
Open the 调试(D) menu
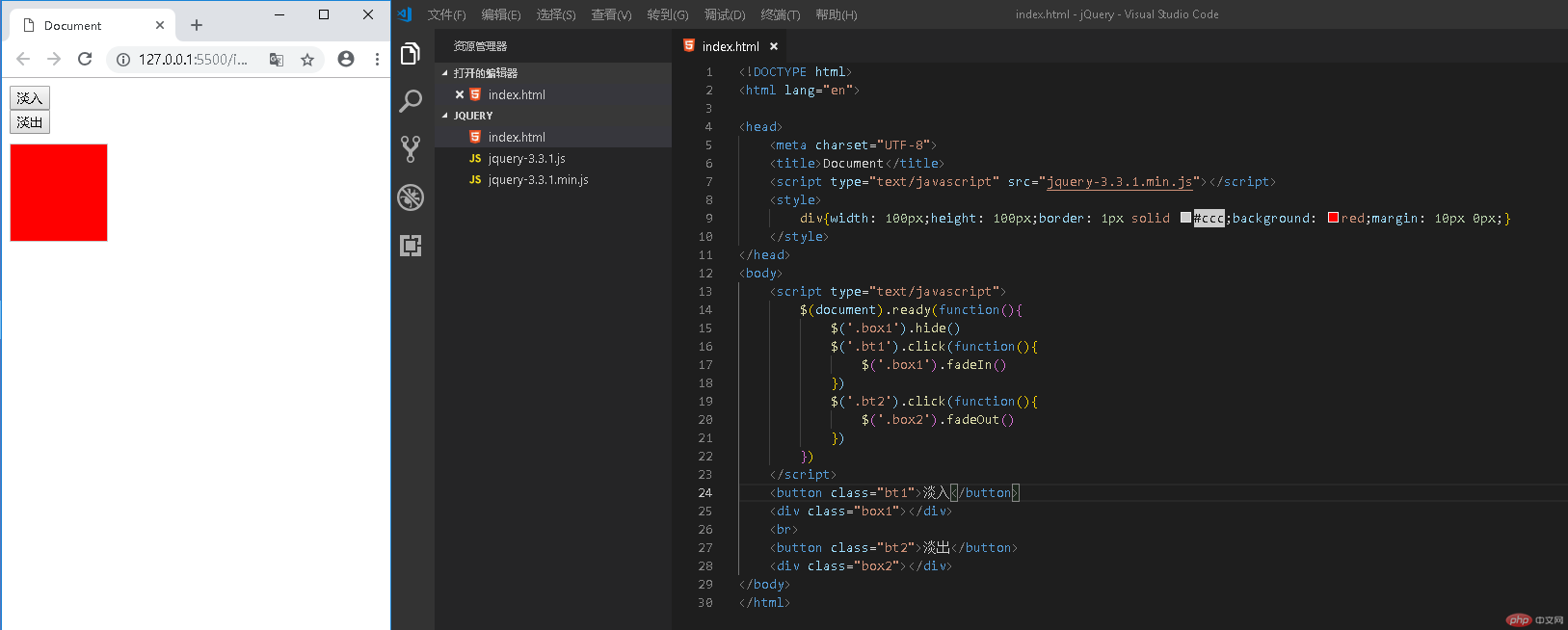(725, 14)
